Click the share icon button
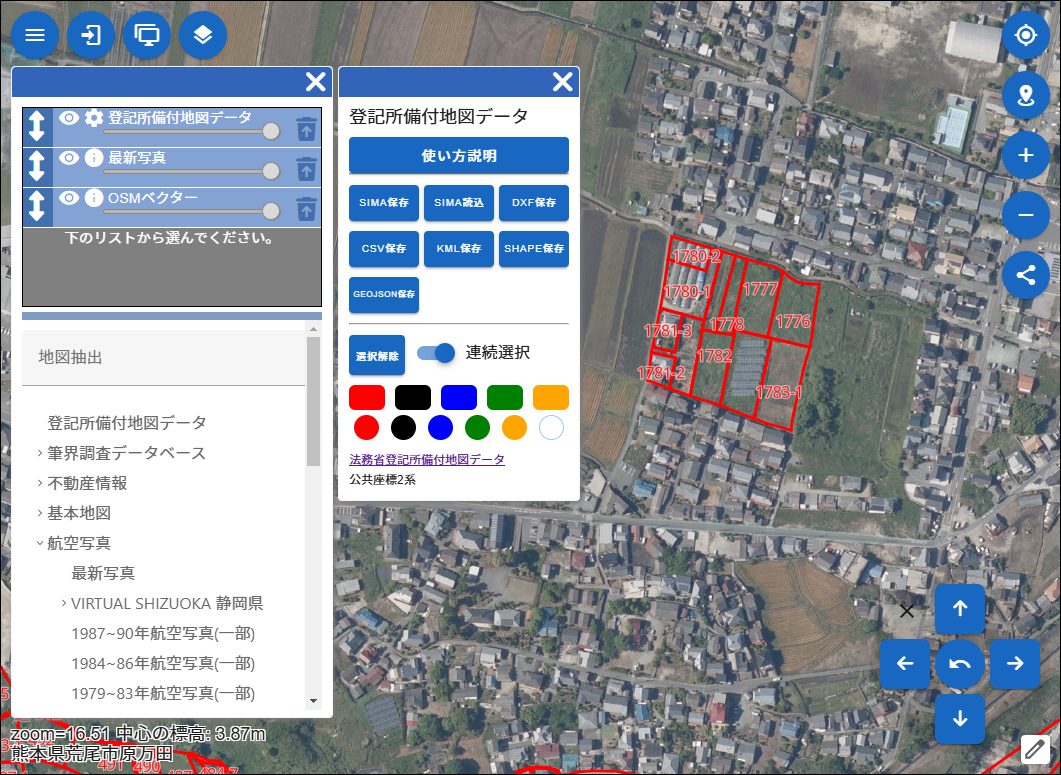 tap(1025, 275)
